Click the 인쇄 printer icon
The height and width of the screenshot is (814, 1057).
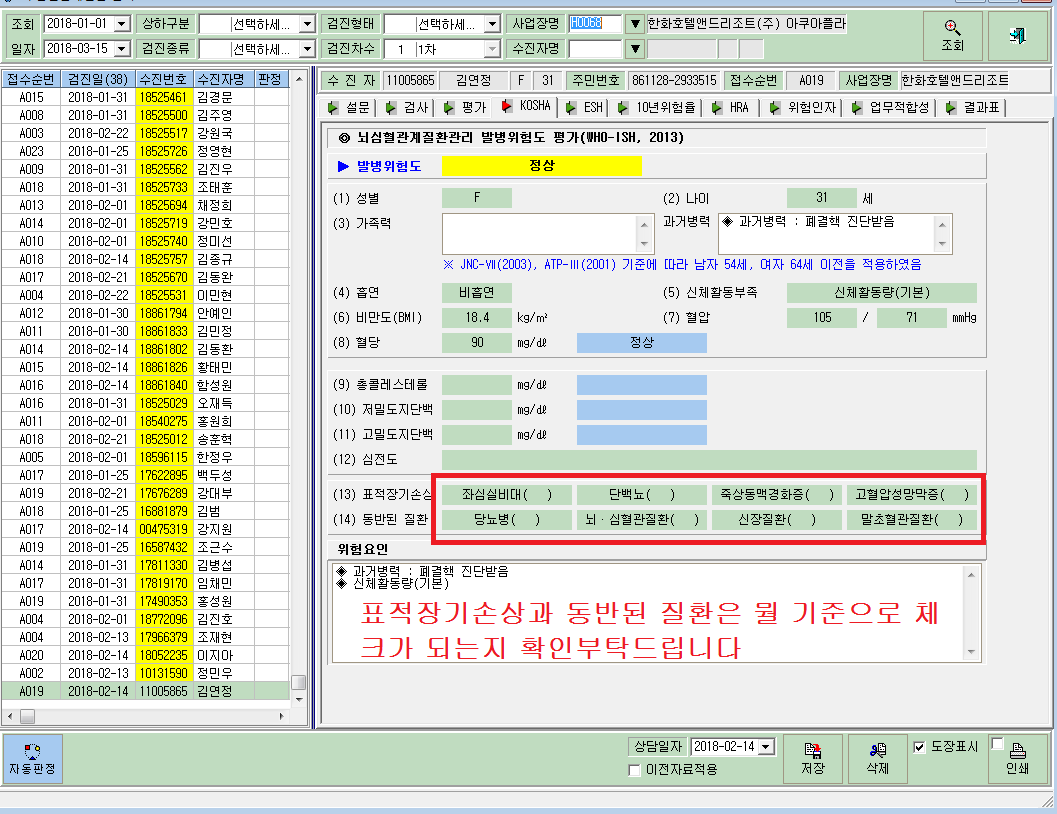pyautogui.click(x=1017, y=751)
